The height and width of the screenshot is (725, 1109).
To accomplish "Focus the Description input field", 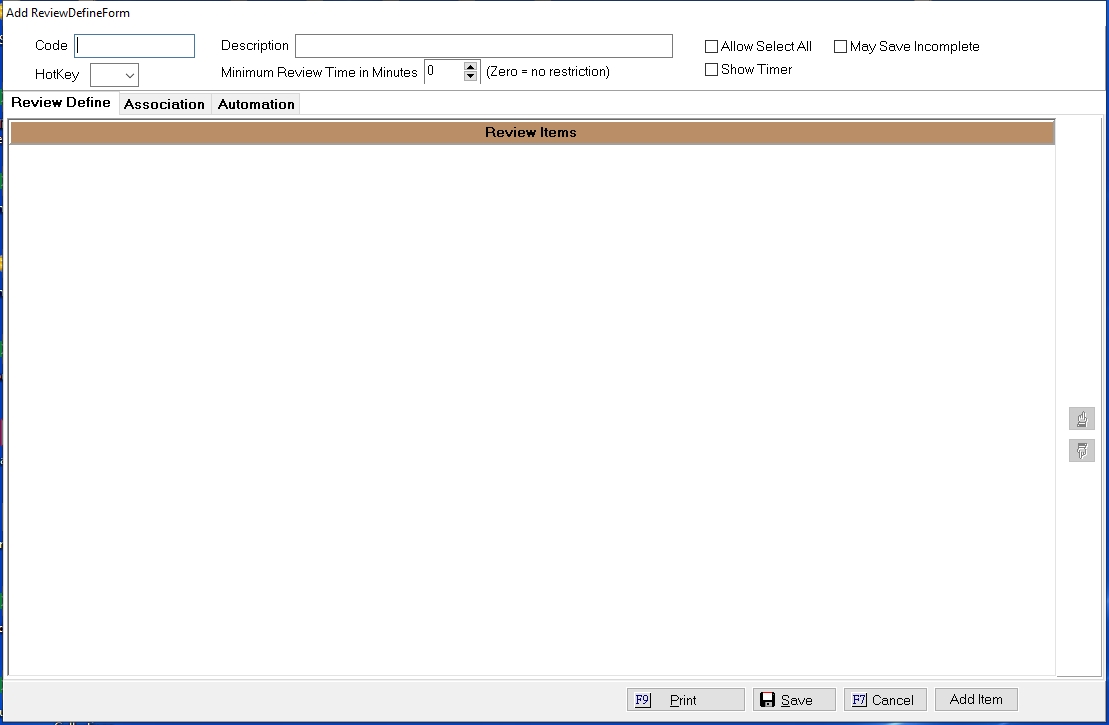I will (483, 46).
